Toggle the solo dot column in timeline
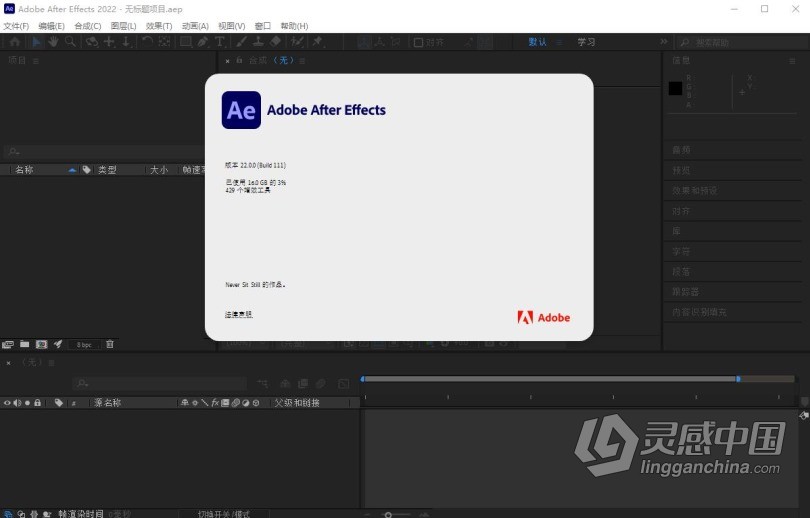The width and height of the screenshot is (810, 518). (27, 403)
